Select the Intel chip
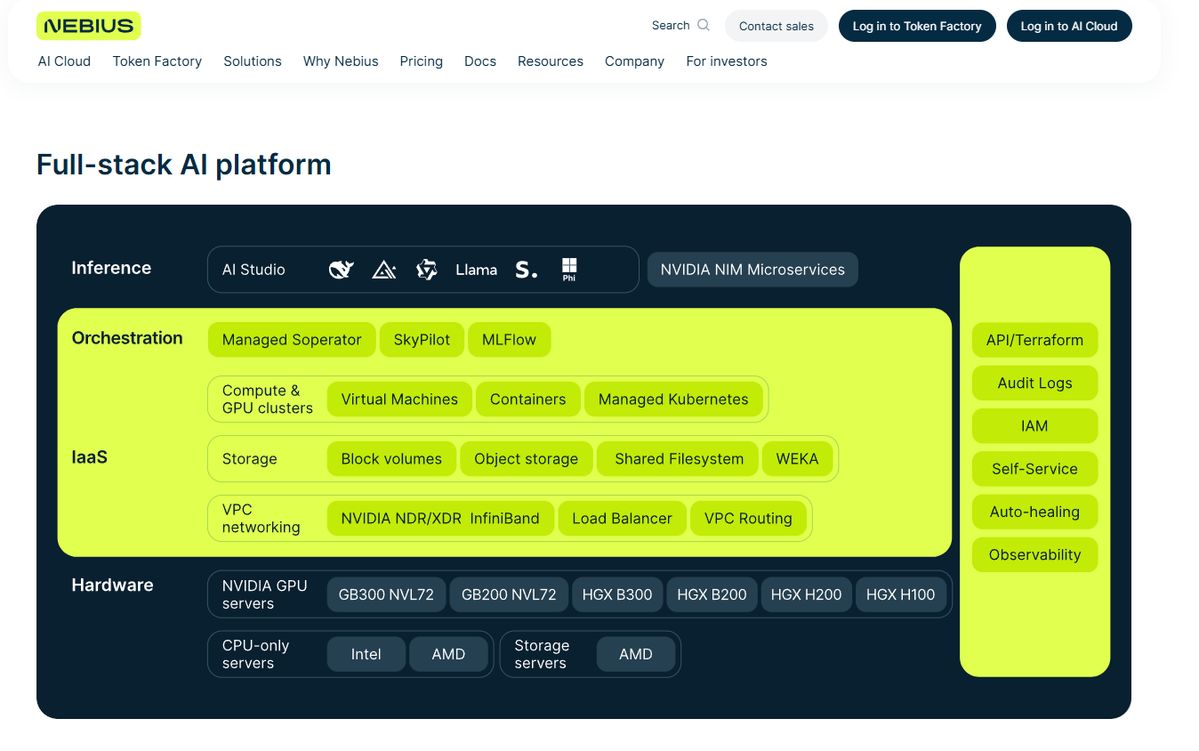The width and height of the screenshot is (1199, 751). (366, 654)
